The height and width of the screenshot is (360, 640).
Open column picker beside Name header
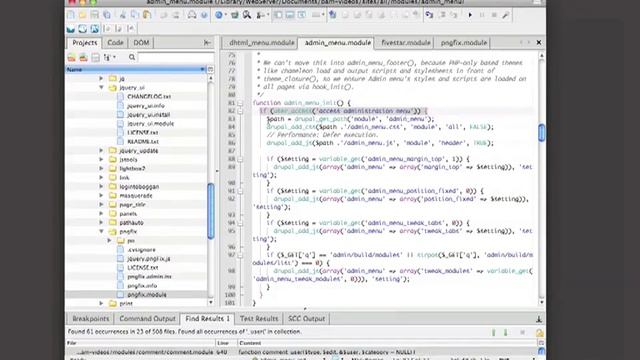coord(210,69)
